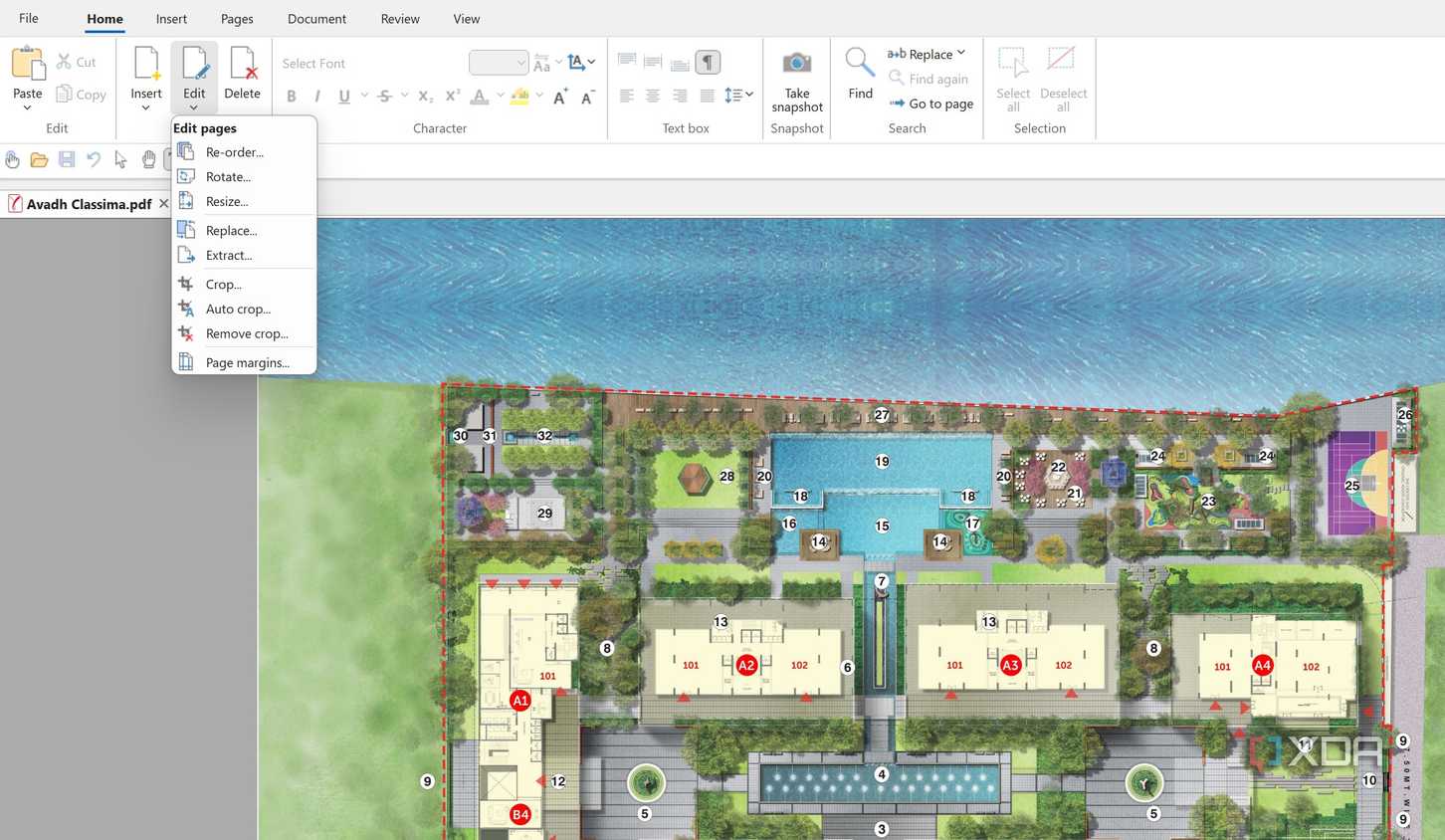Choose Auto crop... menu entry

[244, 309]
